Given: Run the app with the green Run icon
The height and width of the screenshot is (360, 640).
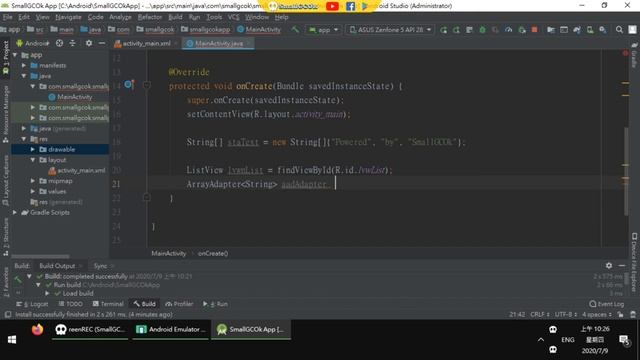Looking at the screenshot, I should [443, 30].
